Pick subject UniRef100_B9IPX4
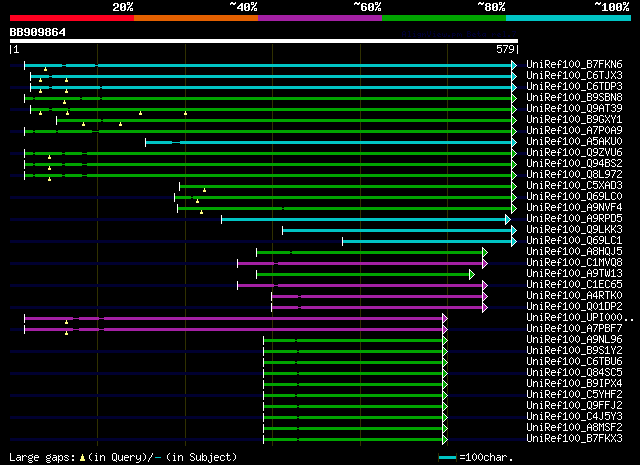The image size is (640, 465). pos(574,384)
